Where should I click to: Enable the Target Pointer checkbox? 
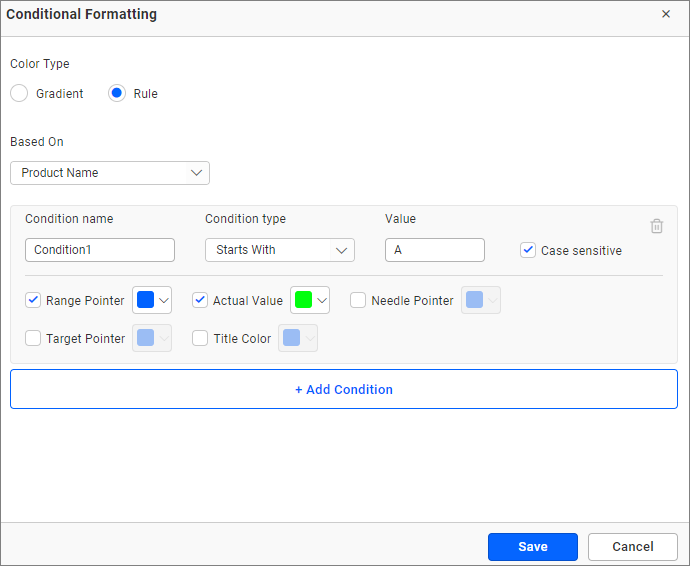(x=33, y=338)
